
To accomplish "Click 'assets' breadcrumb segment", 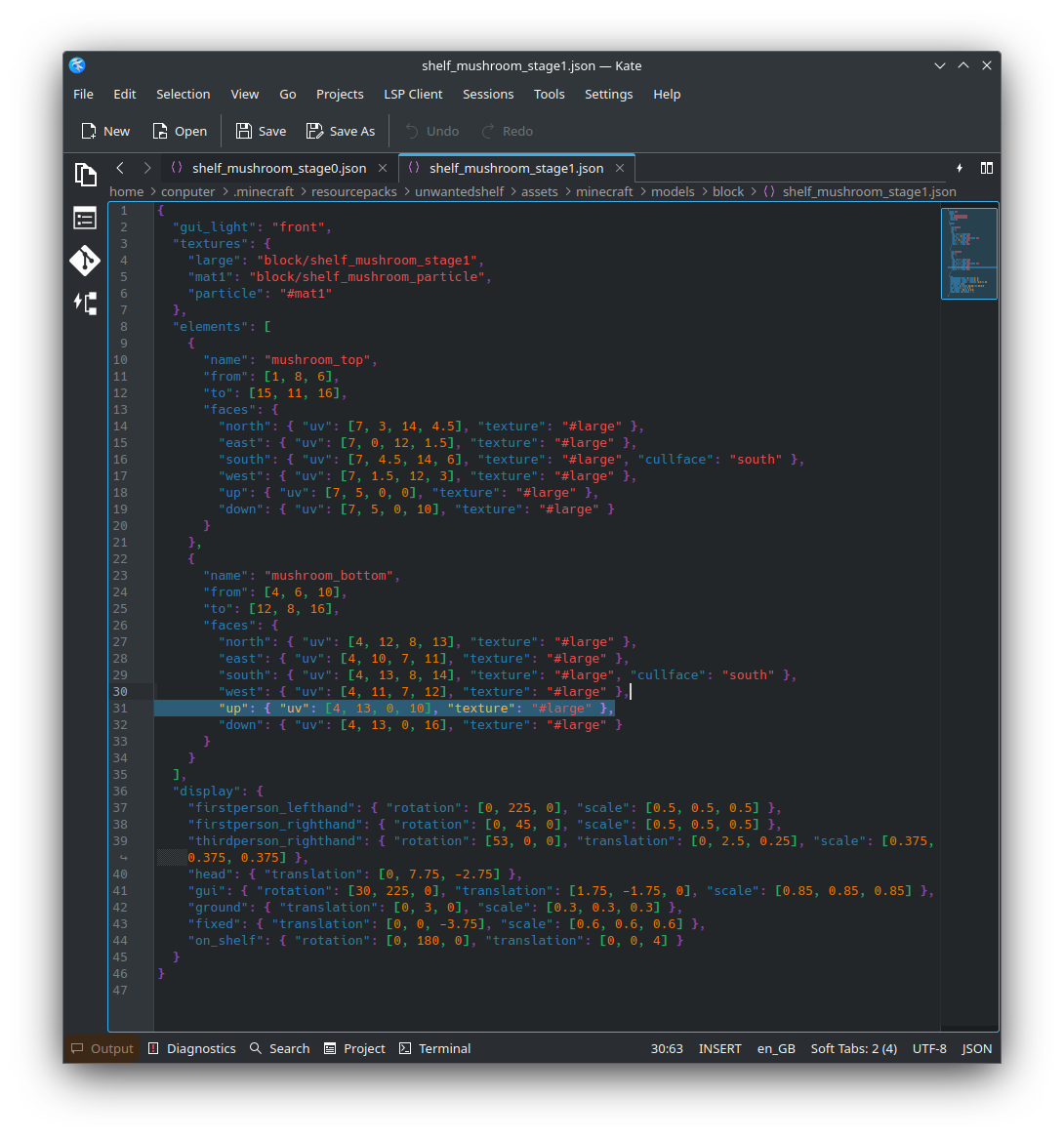I will click(539, 191).
